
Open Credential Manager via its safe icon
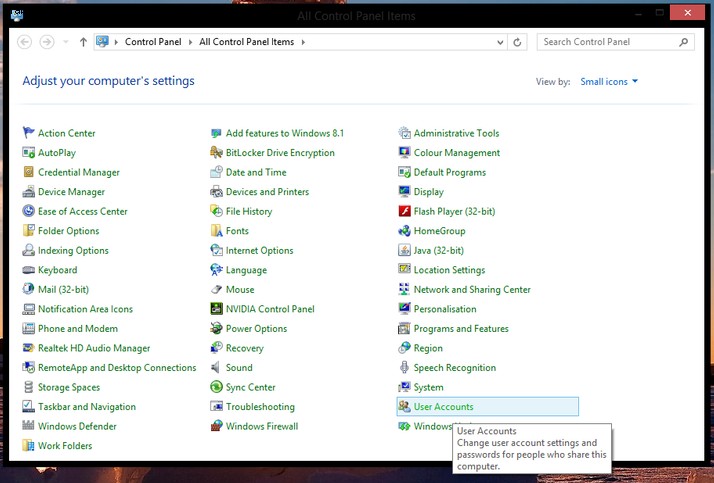click(28, 172)
